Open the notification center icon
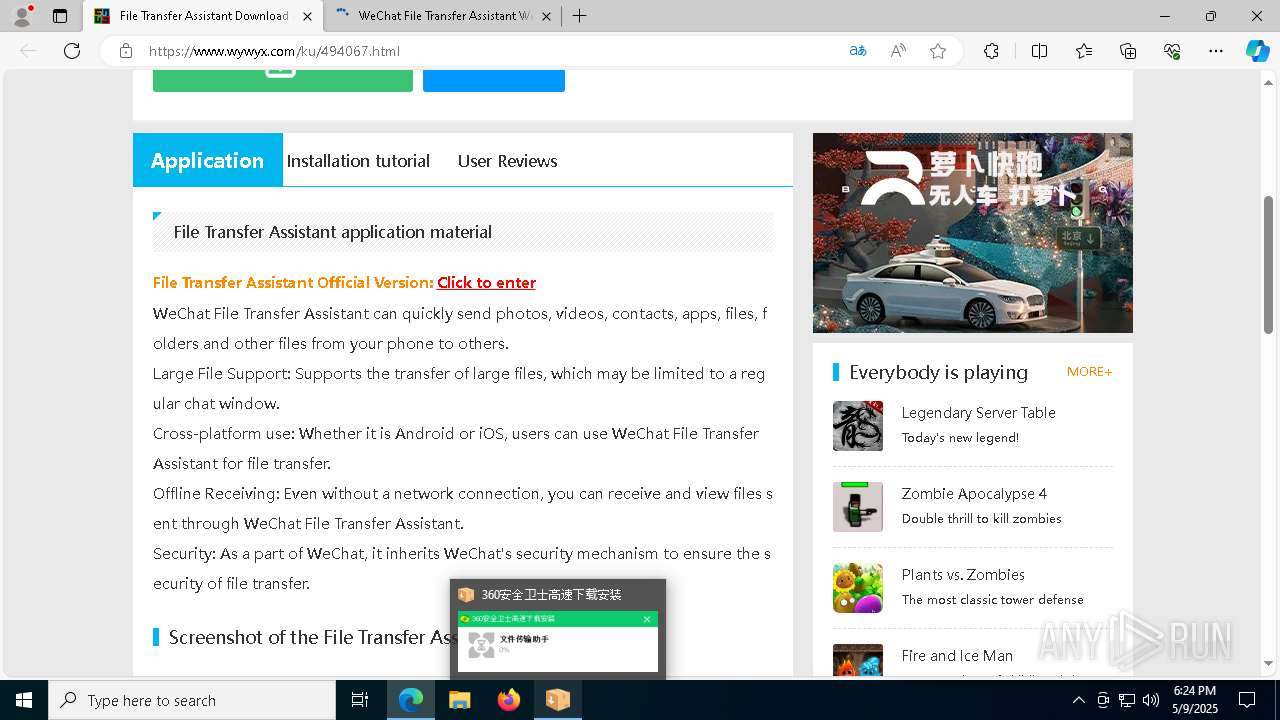The width and height of the screenshot is (1280, 720). click(1247, 700)
